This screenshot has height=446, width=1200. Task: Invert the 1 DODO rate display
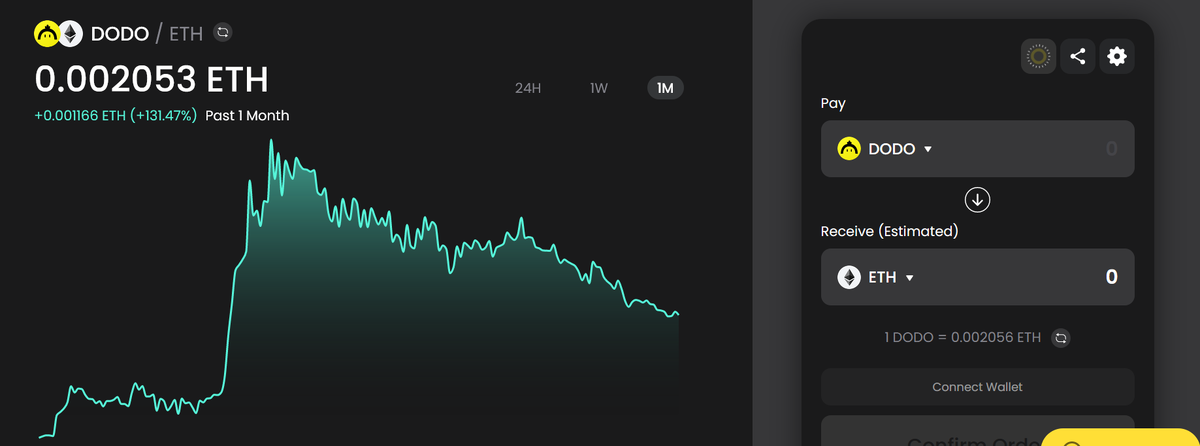point(1062,338)
